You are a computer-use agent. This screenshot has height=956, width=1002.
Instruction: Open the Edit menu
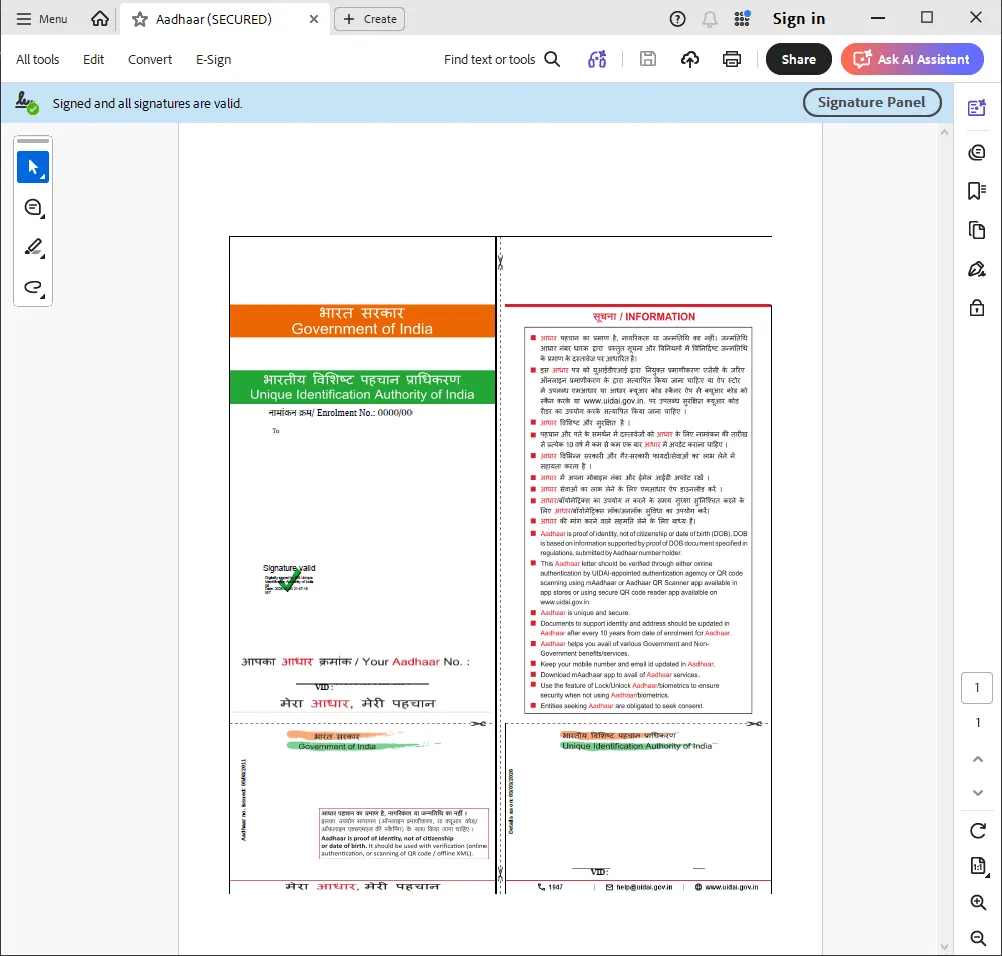click(x=93, y=59)
